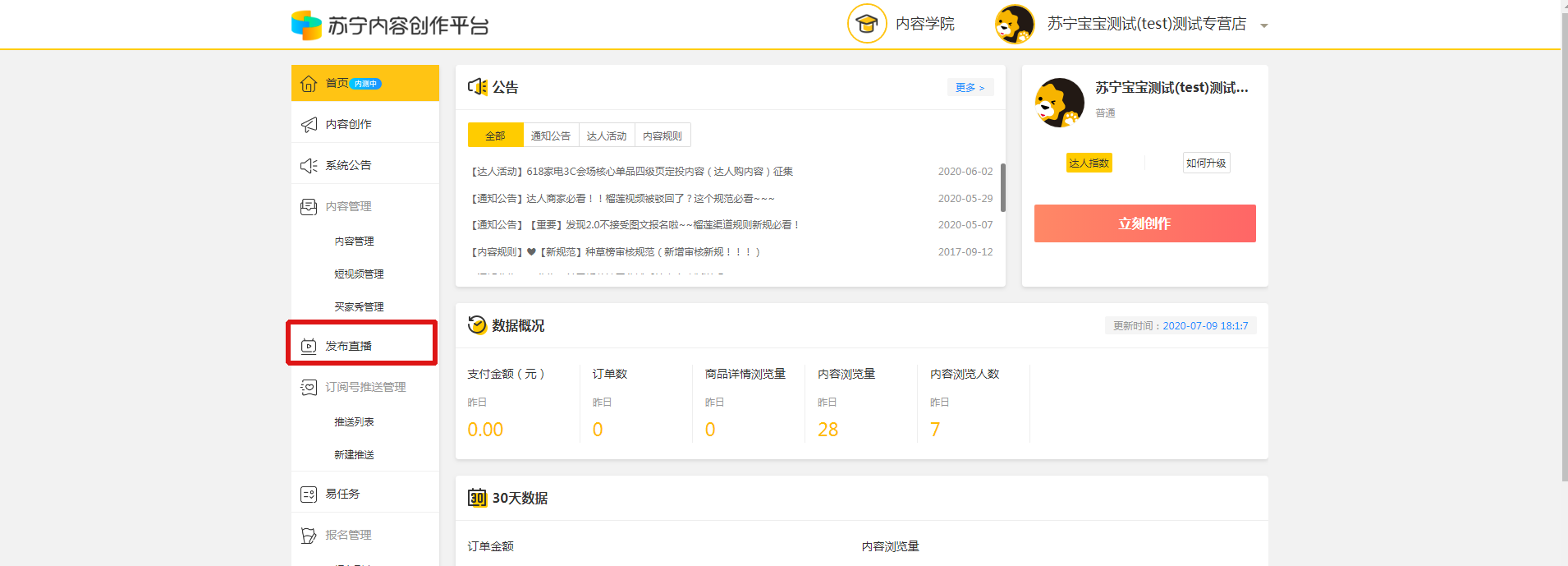Click the 内容管理 inbox icon
1568x566 pixels.
(309, 206)
